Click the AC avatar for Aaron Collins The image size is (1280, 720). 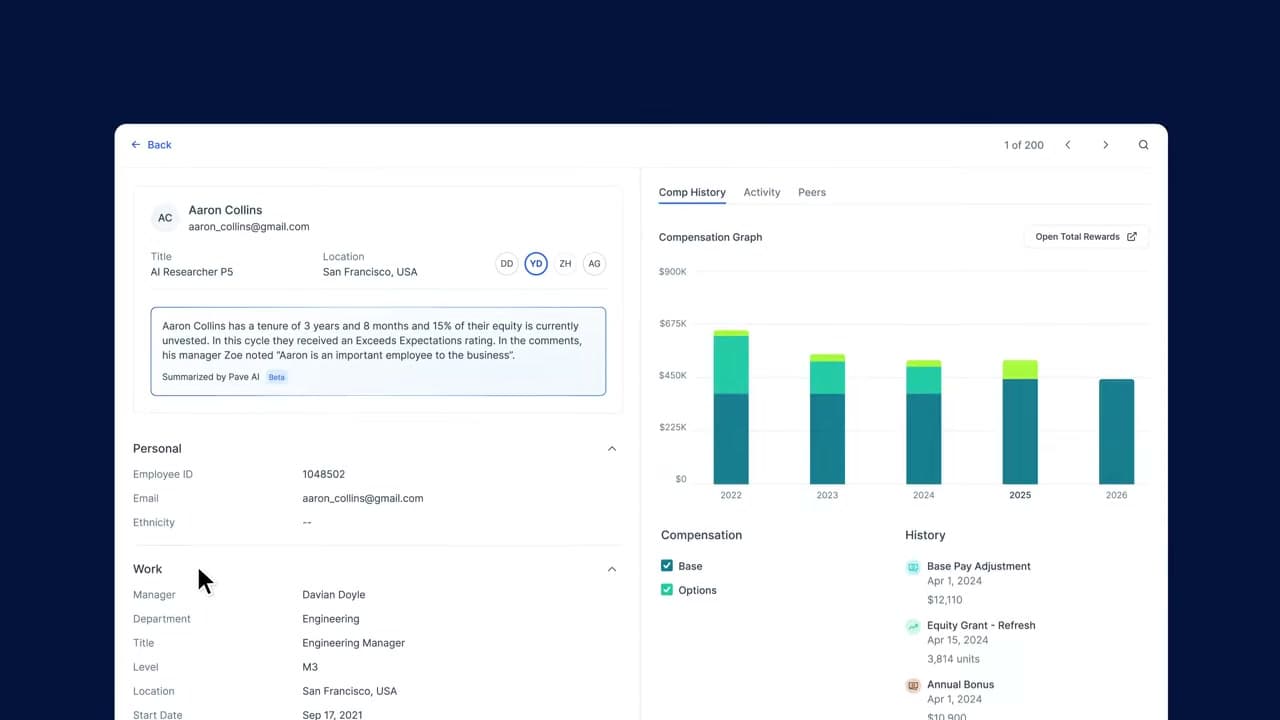[x=165, y=218]
